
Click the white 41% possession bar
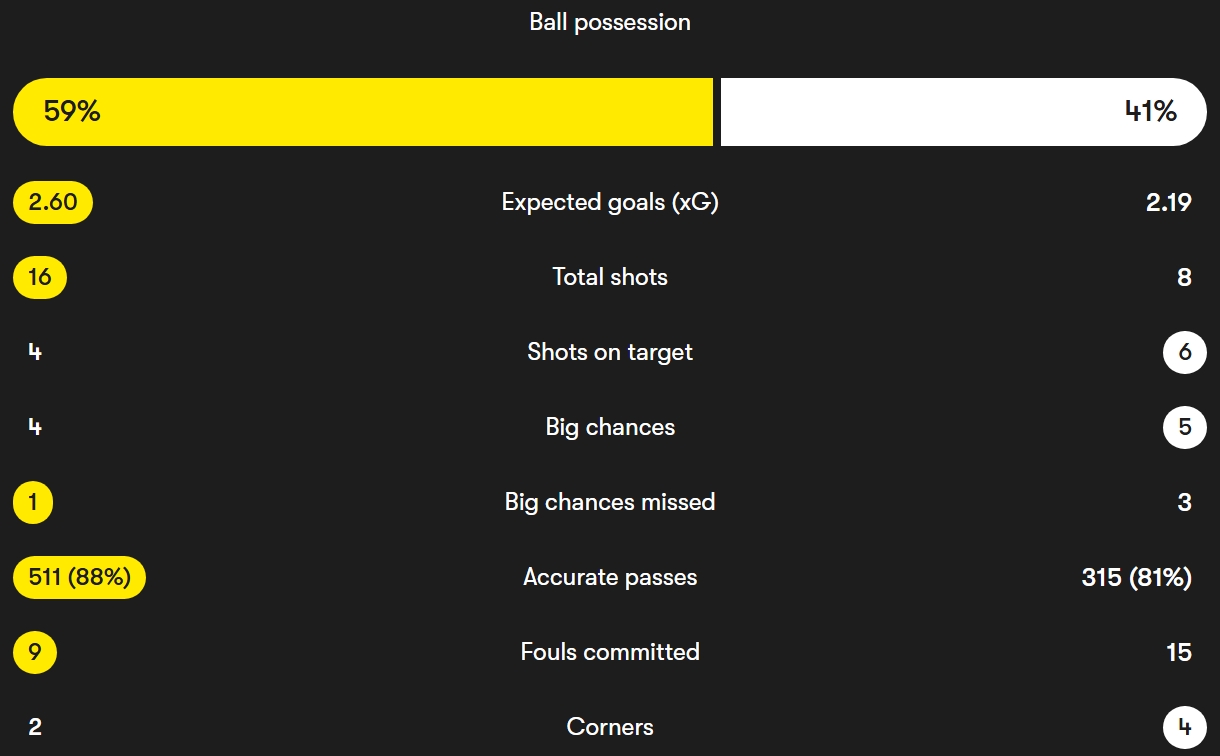click(x=963, y=112)
